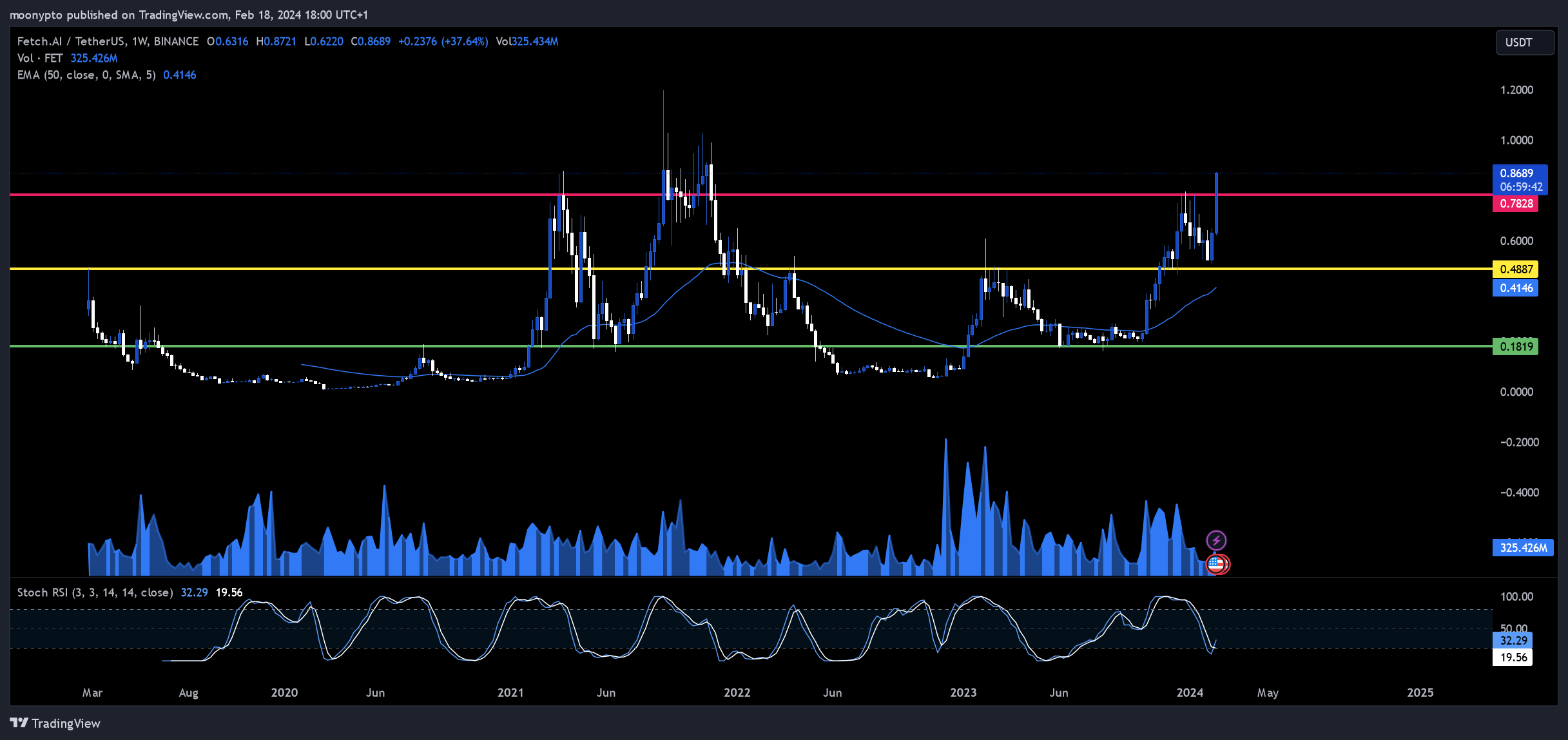The height and width of the screenshot is (740, 1568).
Task: Click the 19.56 Stoch RSI axis label
Action: 1513,657
